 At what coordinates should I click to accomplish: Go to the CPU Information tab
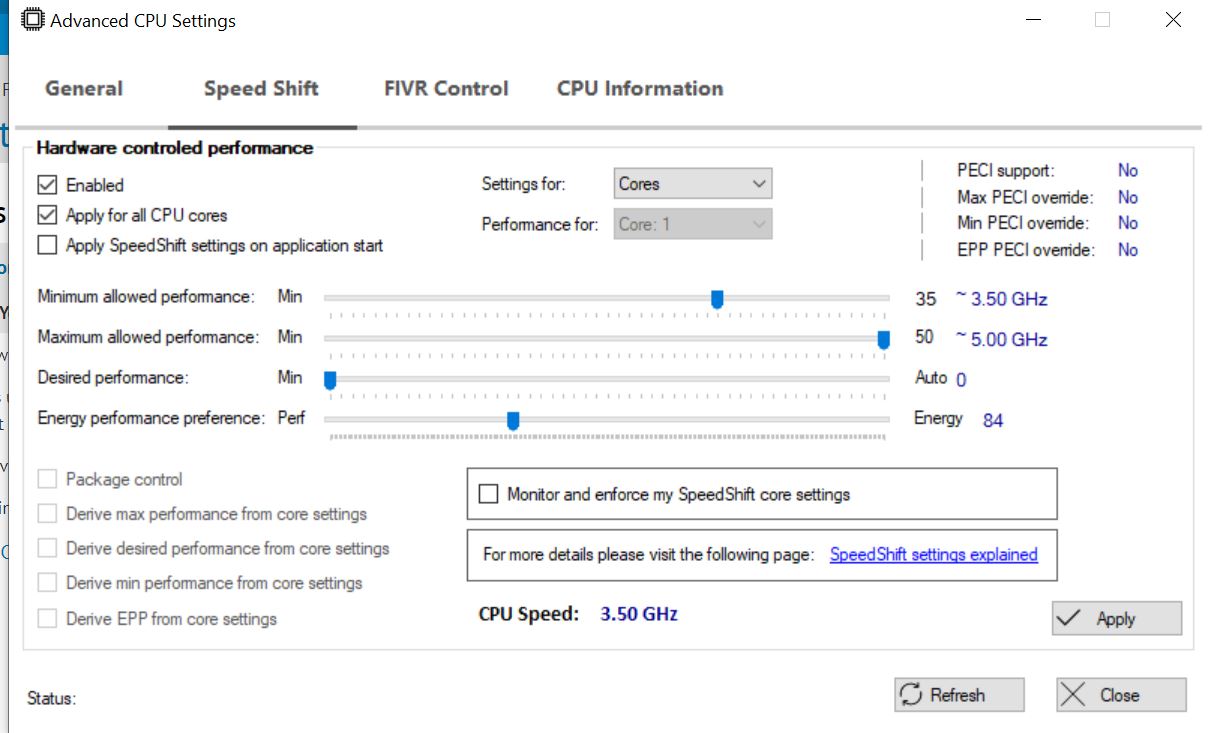point(640,89)
